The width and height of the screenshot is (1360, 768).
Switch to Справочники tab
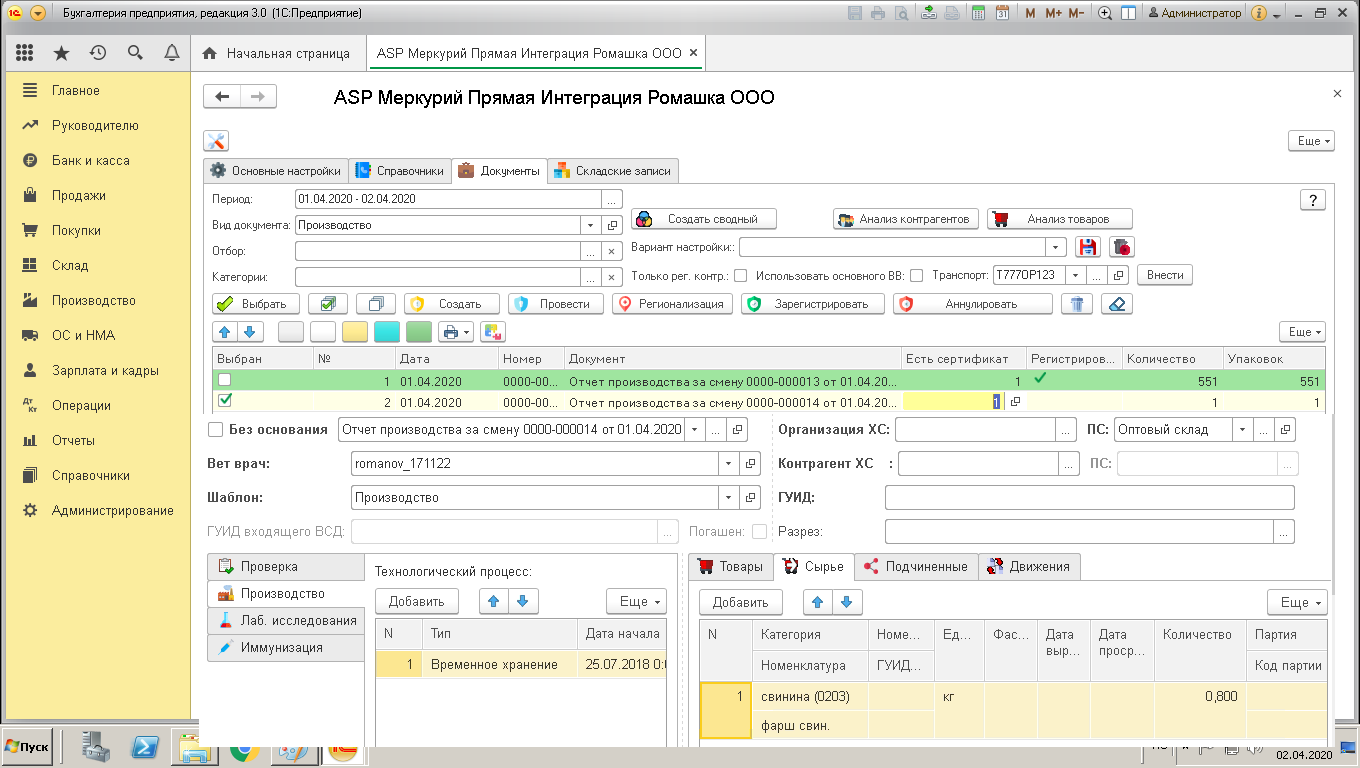[399, 171]
